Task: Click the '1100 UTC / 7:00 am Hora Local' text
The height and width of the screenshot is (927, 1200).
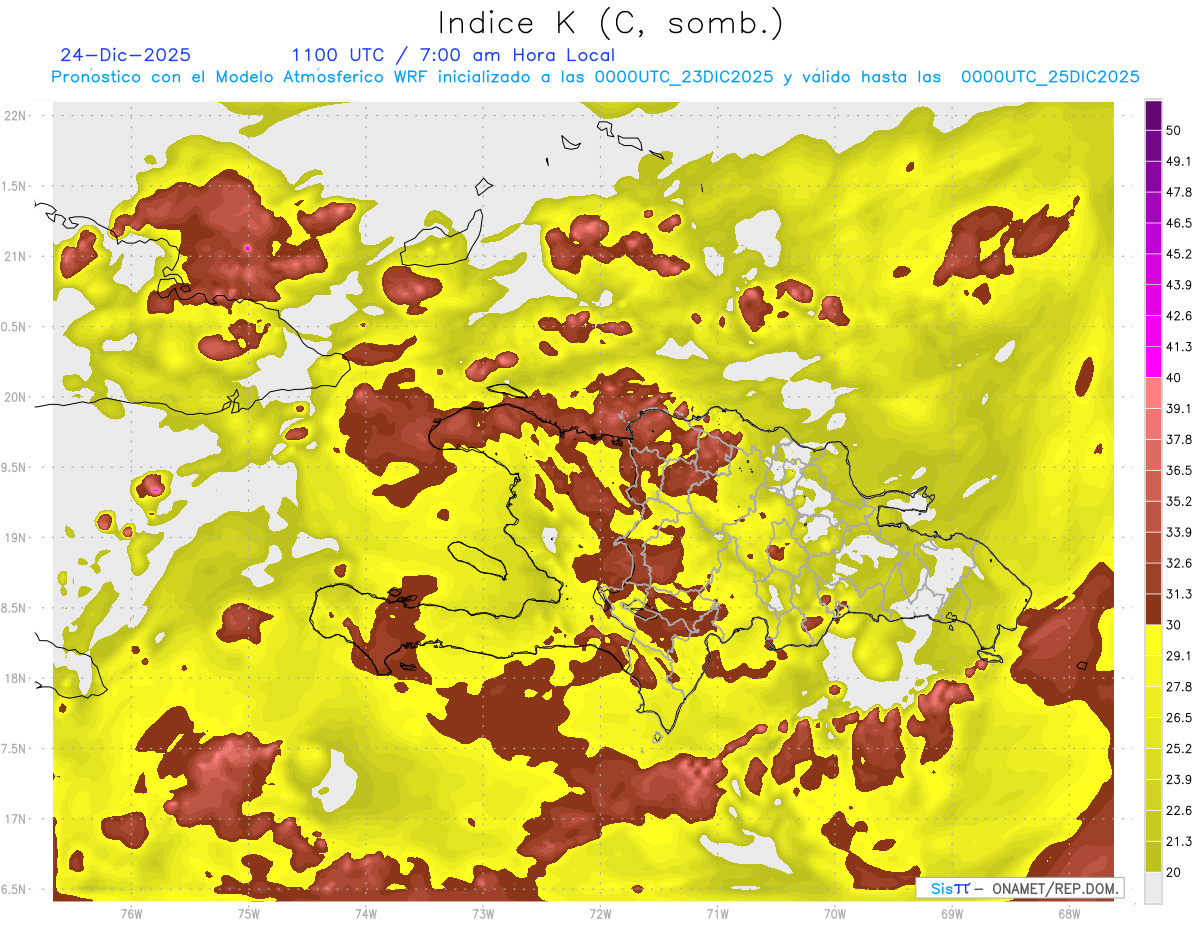Action: click(x=453, y=55)
